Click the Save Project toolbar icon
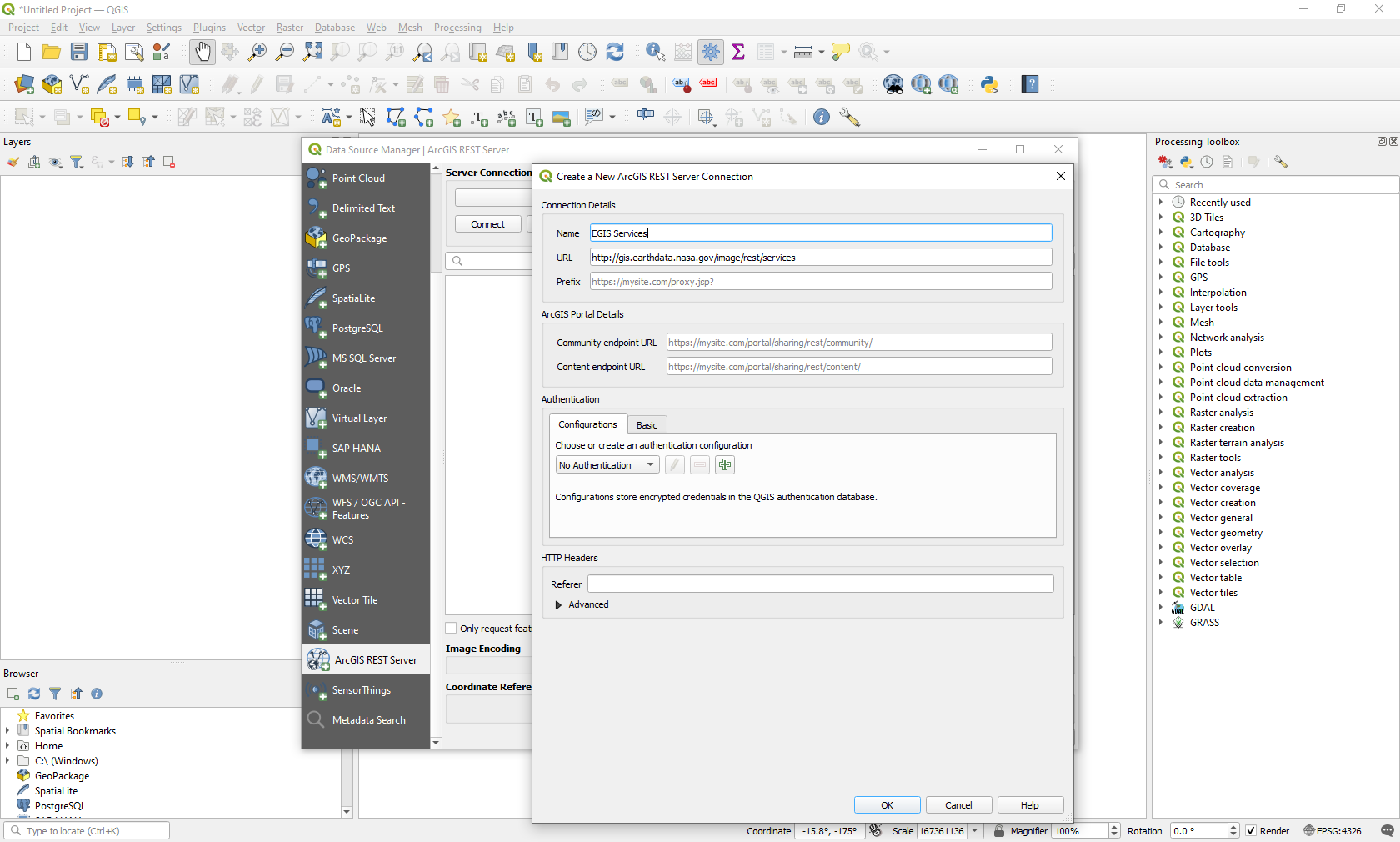Image resolution: width=1400 pixels, height=842 pixels. (79, 52)
